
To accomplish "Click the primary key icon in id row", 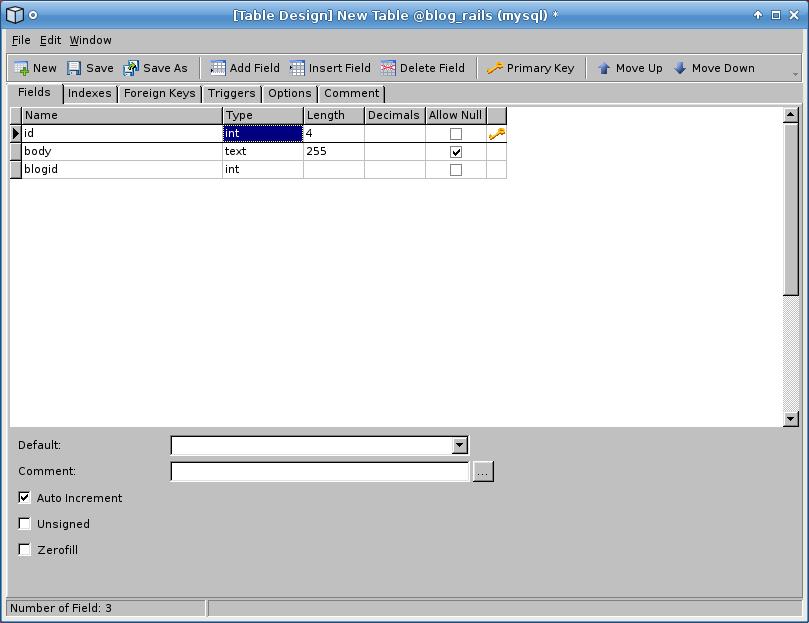I will (x=496, y=134).
